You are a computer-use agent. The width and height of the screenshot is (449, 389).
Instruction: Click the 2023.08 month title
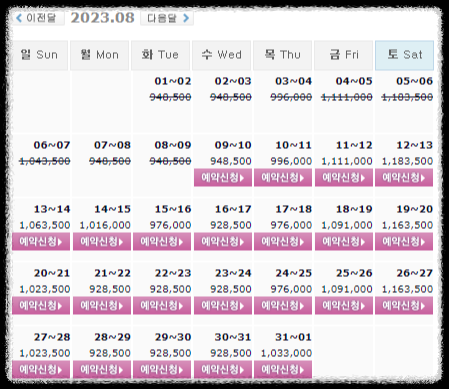102,18
